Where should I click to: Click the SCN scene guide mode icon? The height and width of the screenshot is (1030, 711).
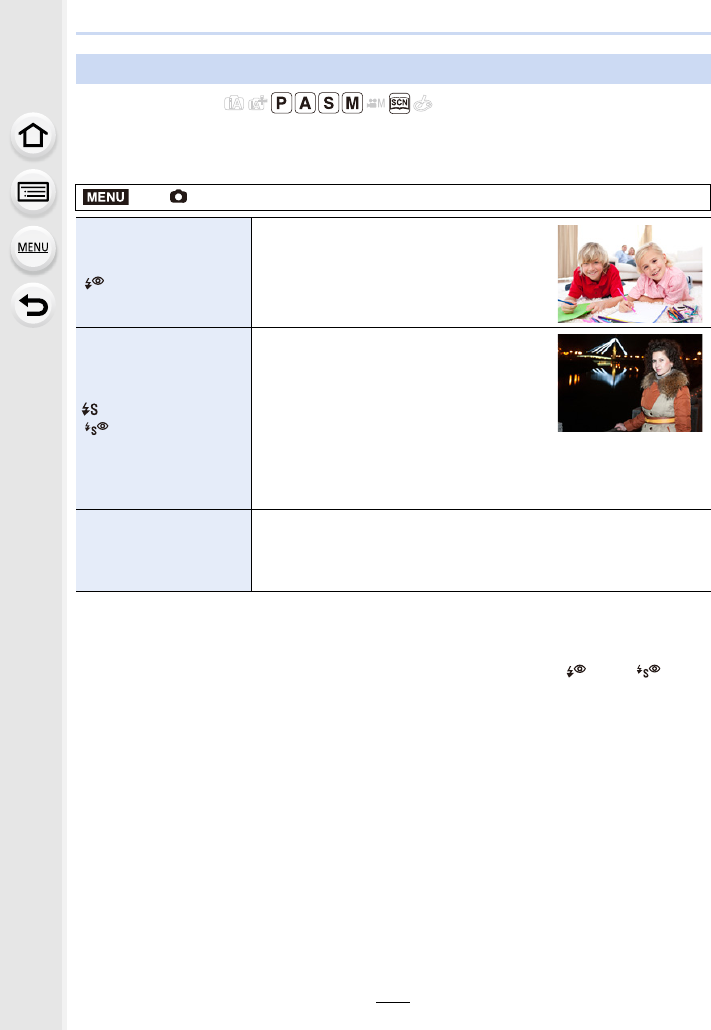[400, 103]
